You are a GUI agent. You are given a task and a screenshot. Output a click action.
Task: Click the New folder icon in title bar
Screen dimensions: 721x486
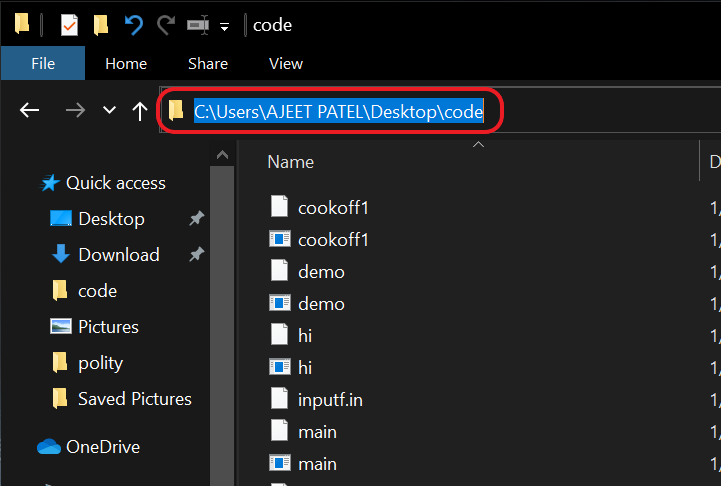(101, 25)
